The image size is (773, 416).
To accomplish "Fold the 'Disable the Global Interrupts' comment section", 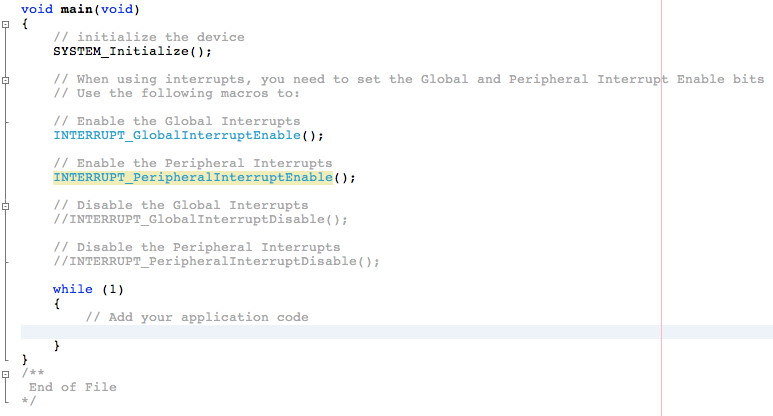I will coord(6,205).
